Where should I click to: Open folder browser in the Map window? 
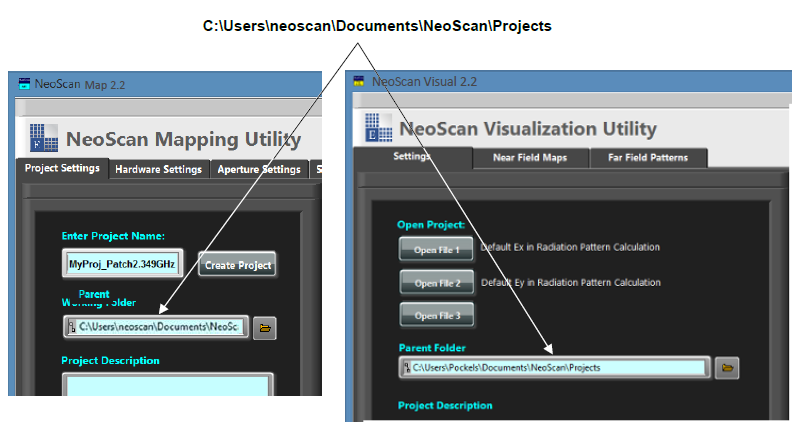point(264,328)
